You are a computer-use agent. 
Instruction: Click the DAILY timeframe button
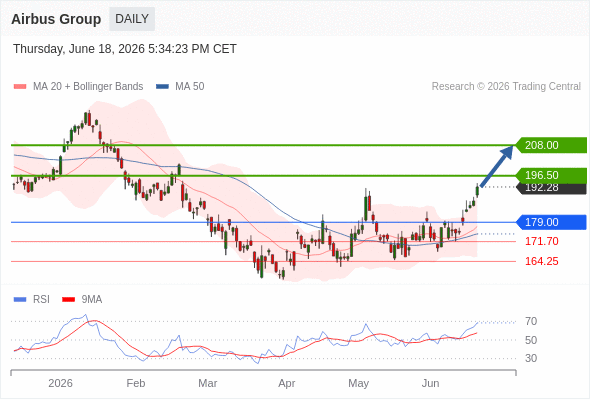tap(132, 19)
